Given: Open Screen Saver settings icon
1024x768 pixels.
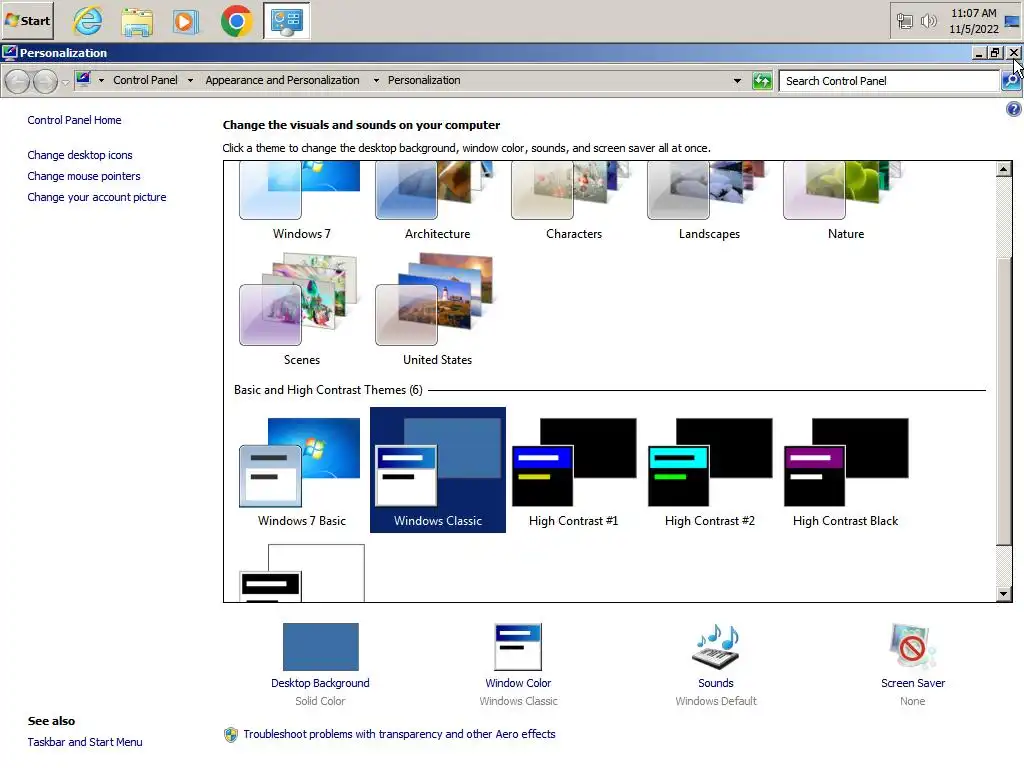Looking at the screenshot, I should tap(912, 647).
